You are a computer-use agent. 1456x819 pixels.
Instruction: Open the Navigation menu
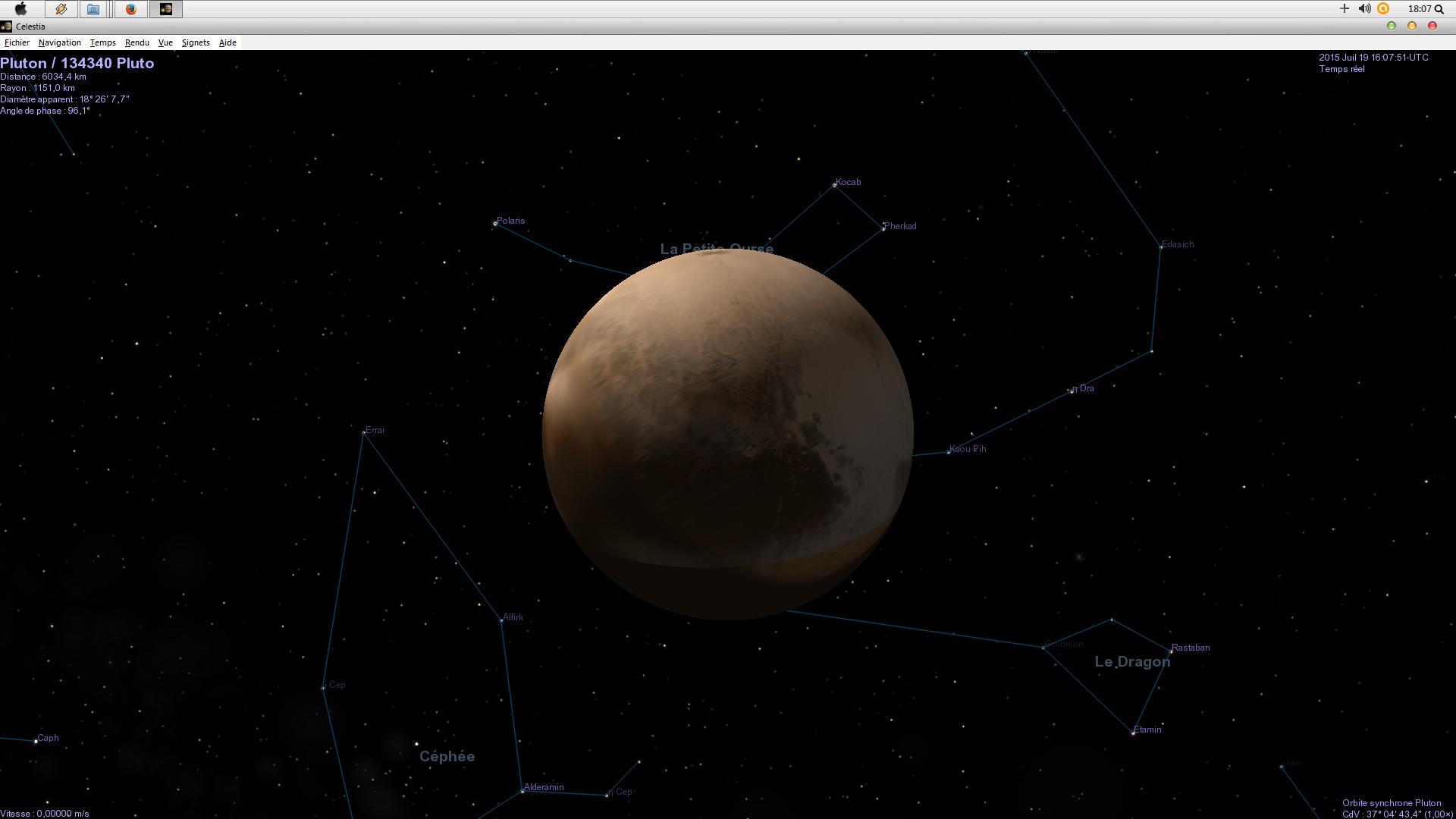[59, 42]
